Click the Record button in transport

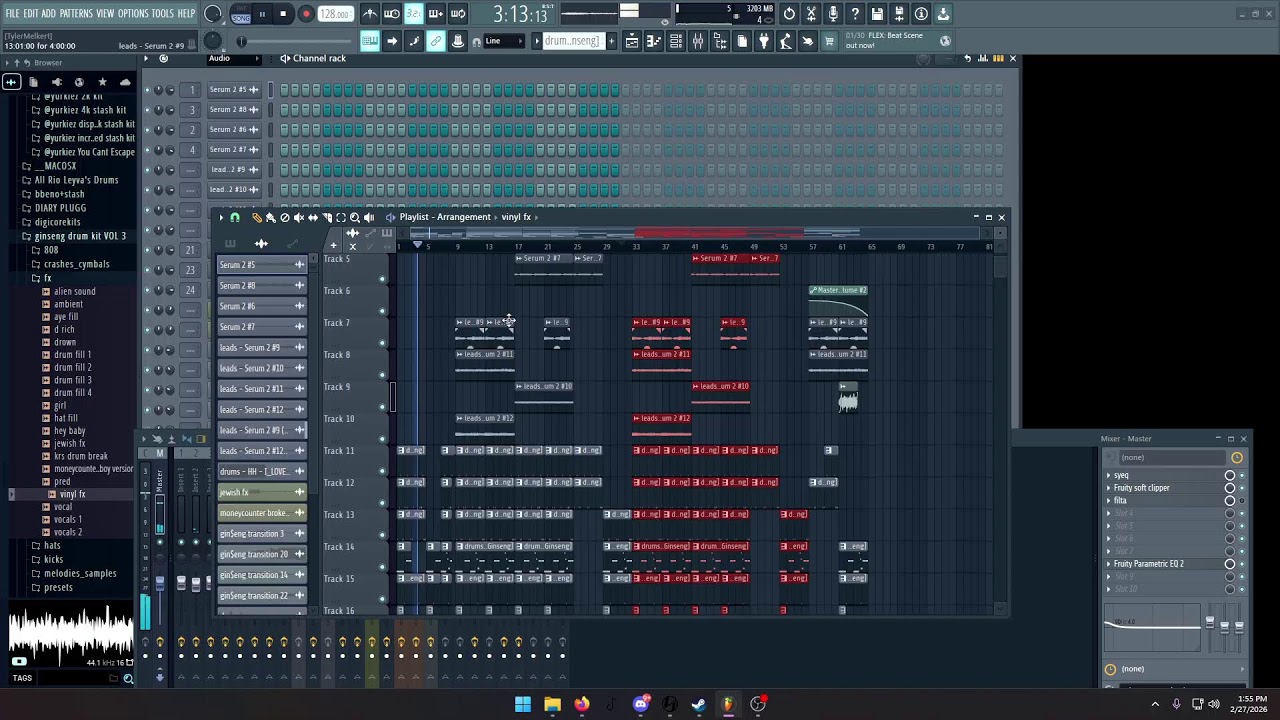coord(306,14)
